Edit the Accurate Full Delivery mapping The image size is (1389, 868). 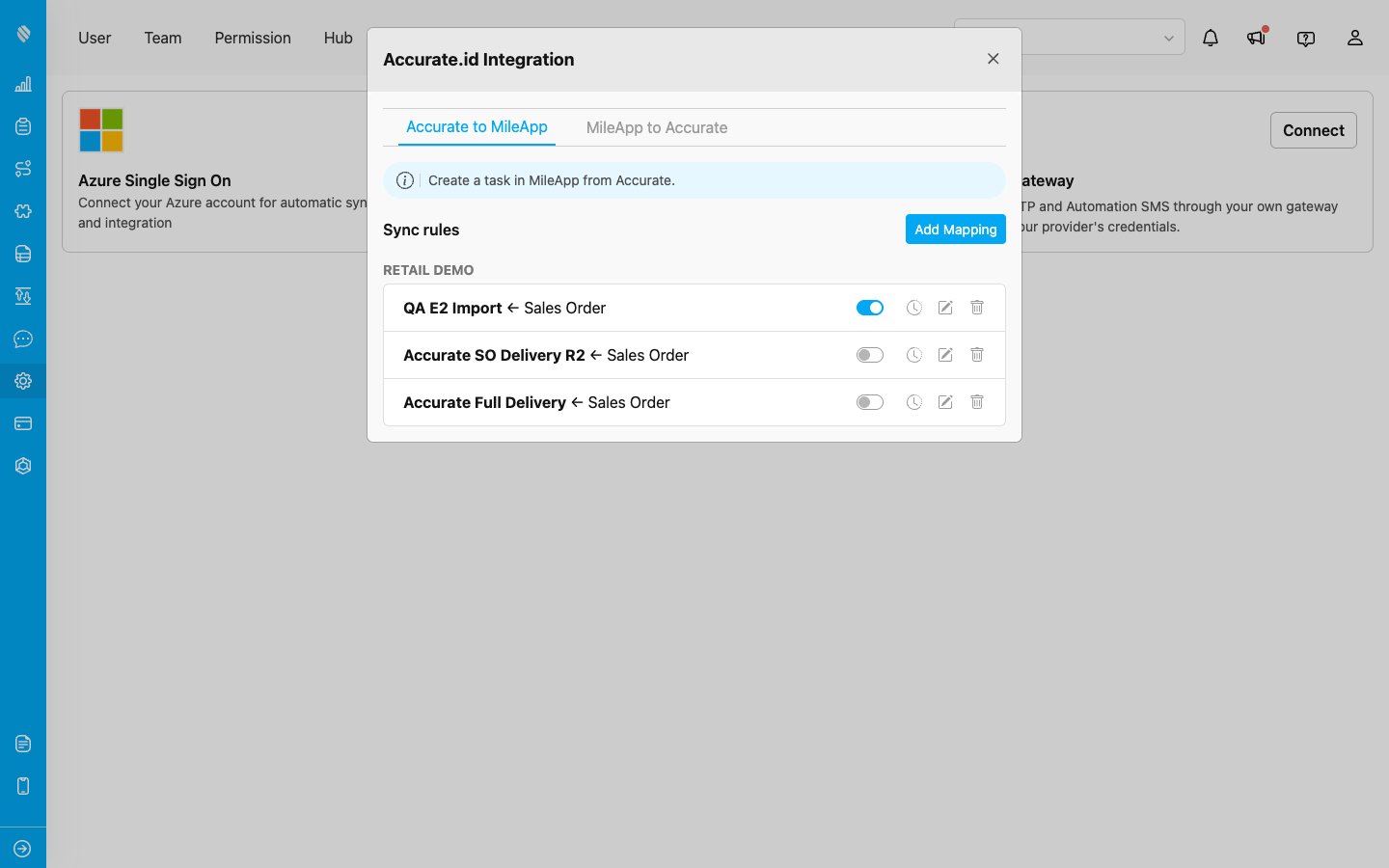pyautogui.click(x=945, y=402)
